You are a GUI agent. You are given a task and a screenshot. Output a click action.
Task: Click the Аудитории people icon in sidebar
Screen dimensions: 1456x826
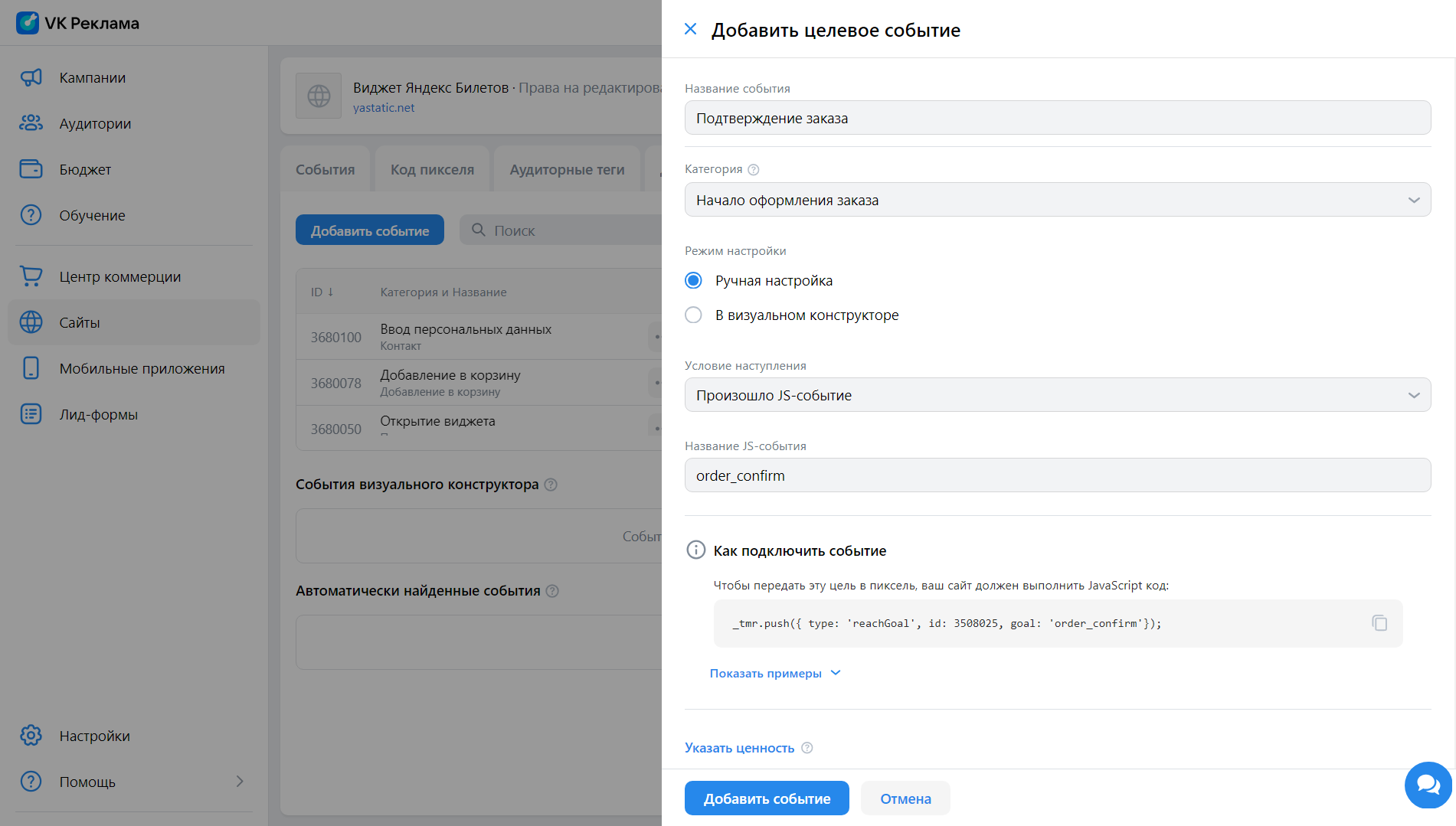click(31, 123)
